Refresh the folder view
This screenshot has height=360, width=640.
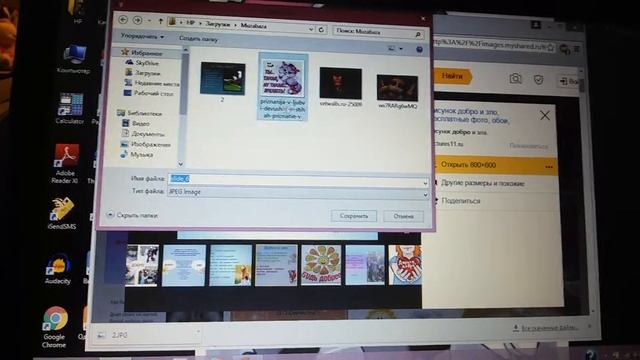click(321, 29)
